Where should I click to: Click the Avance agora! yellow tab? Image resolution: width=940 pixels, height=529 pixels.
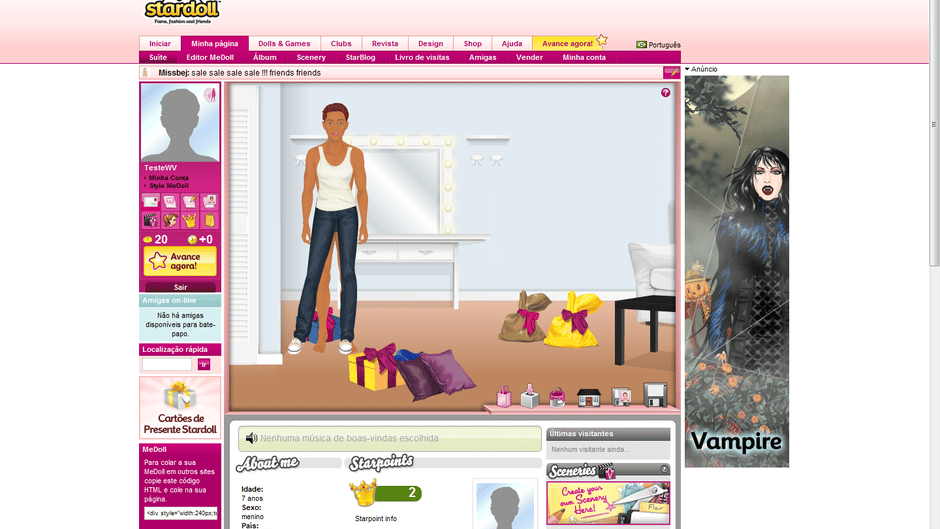point(567,43)
